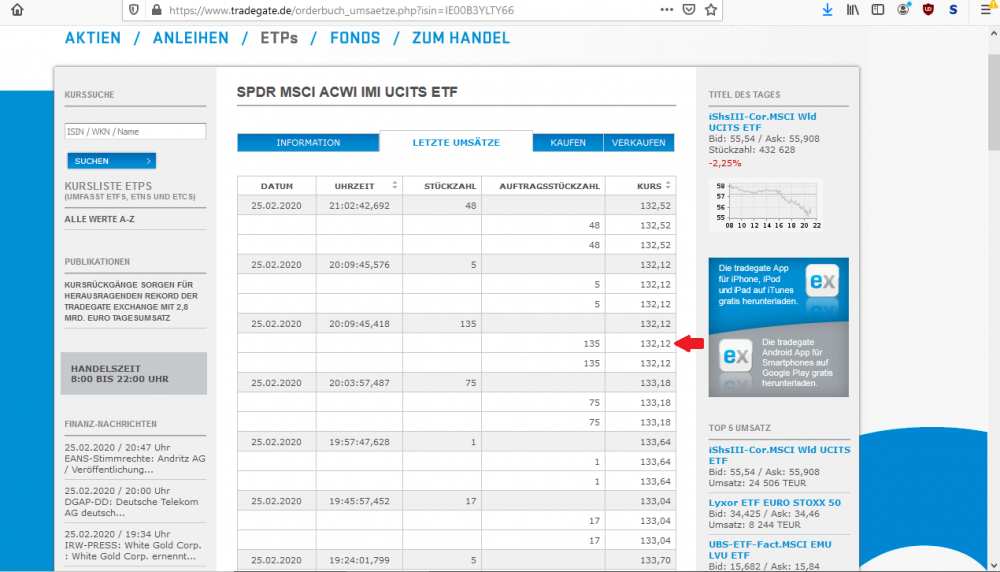The width and height of the screenshot is (1000, 572).
Task: Open the Firefox hamburger menu
Action: (x=986, y=10)
